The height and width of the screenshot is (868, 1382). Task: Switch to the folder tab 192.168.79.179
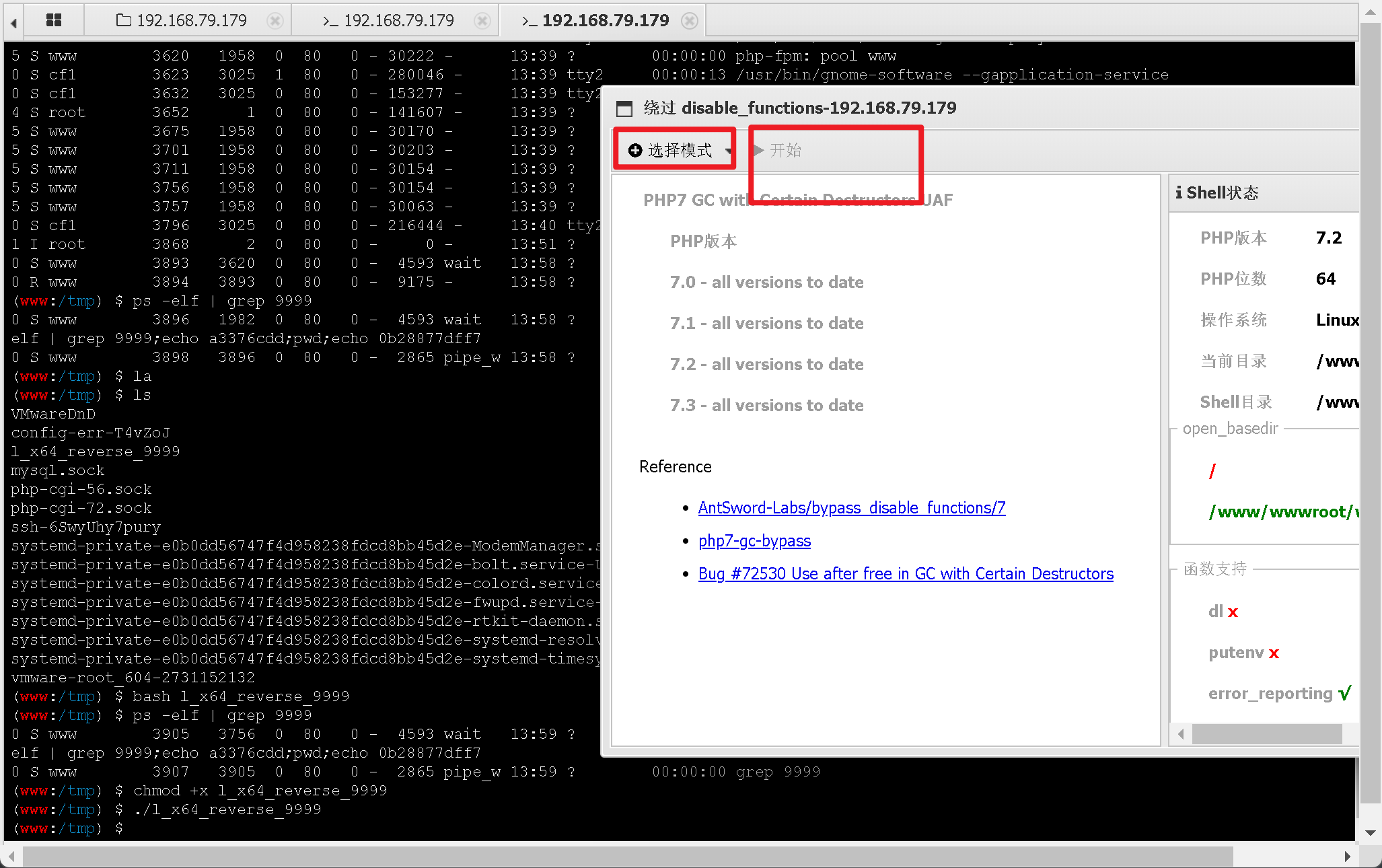182,21
